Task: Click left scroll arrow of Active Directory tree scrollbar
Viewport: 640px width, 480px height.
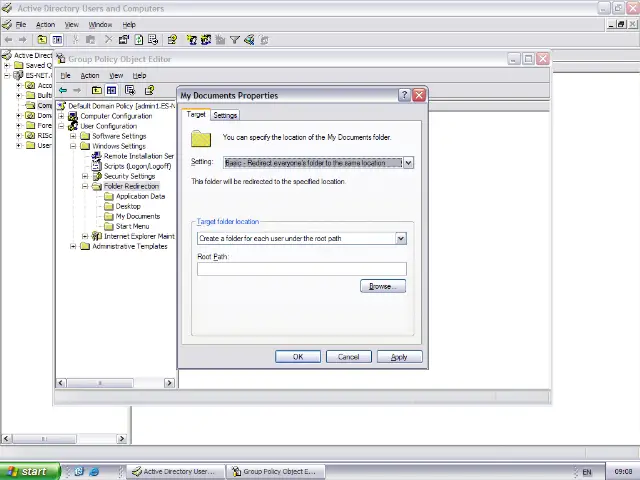Action: coord(6,439)
